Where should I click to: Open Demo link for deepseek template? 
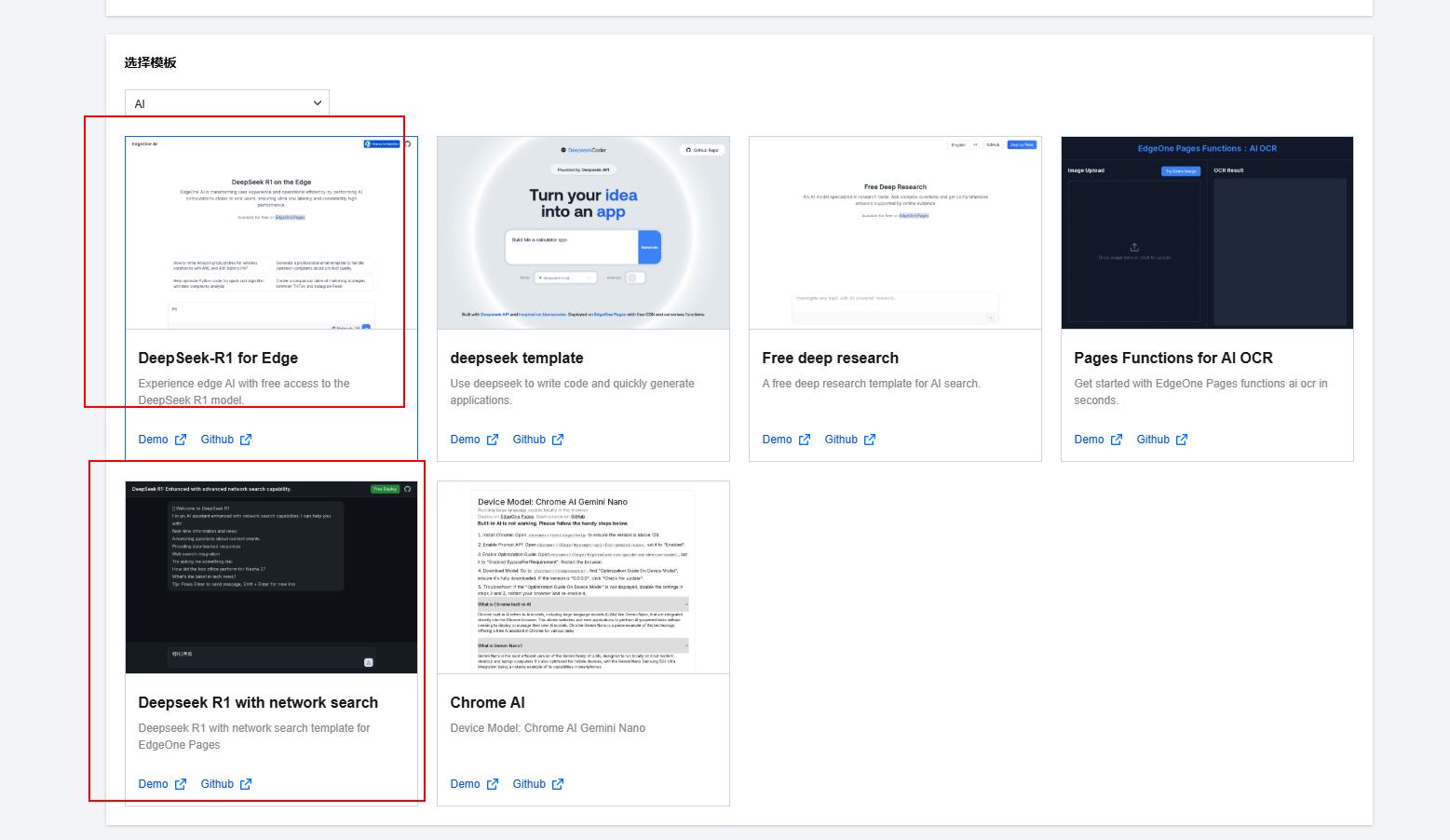[x=466, y=440]
